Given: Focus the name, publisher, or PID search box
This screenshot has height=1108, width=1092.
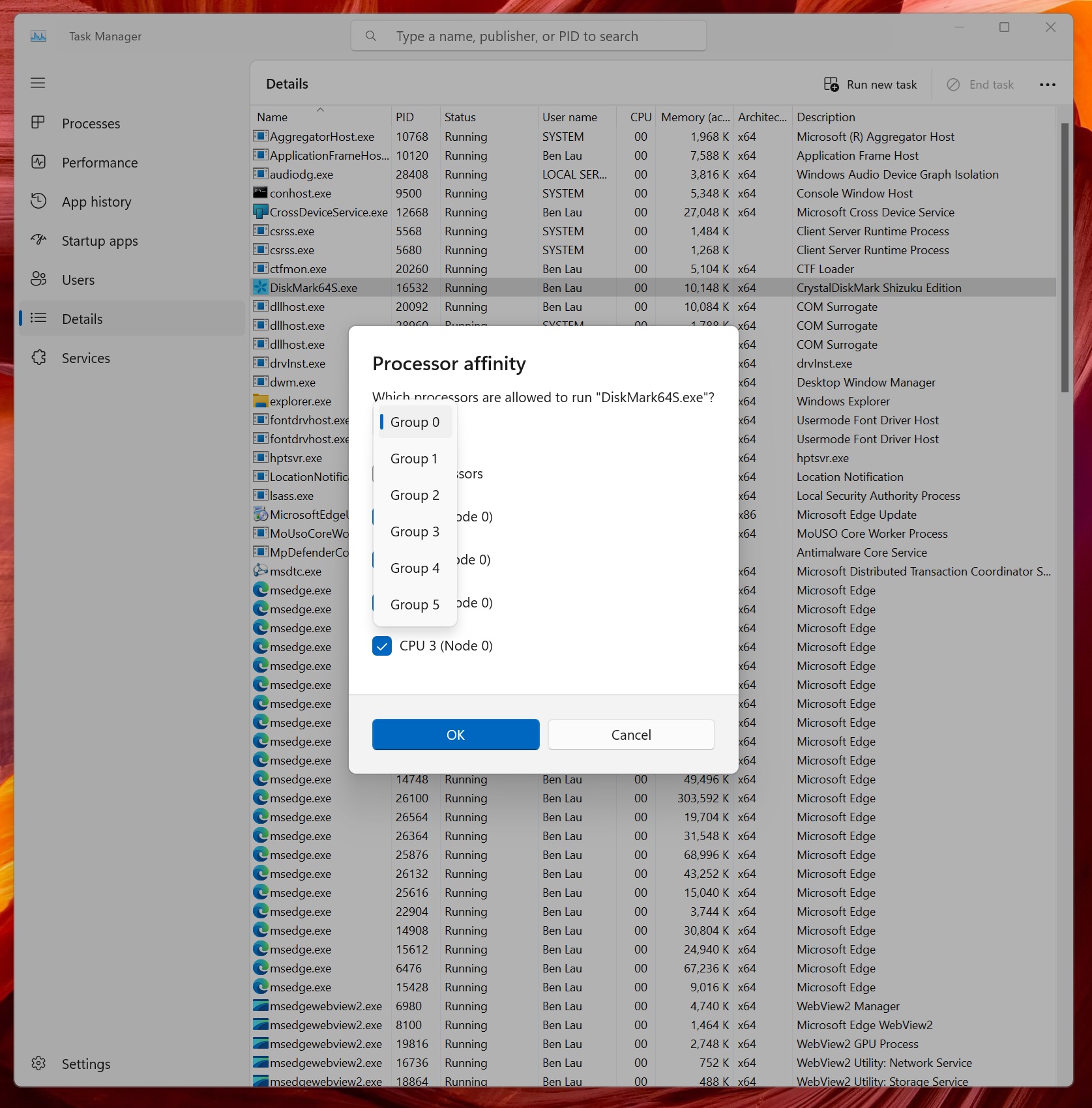Looking at the screenshot, I should pyautogui.click(x=528, y=36).
